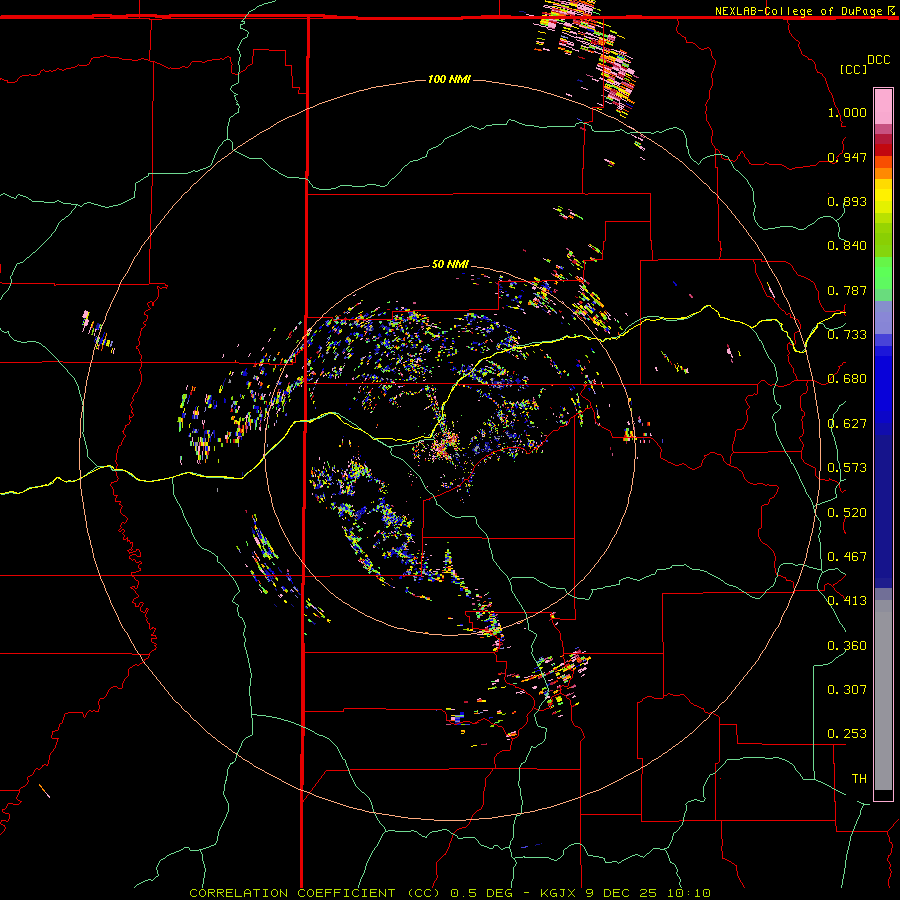900x900 pixels.
Task: Pick the gray segment of the color bar
Action: (x=883, y=695)
